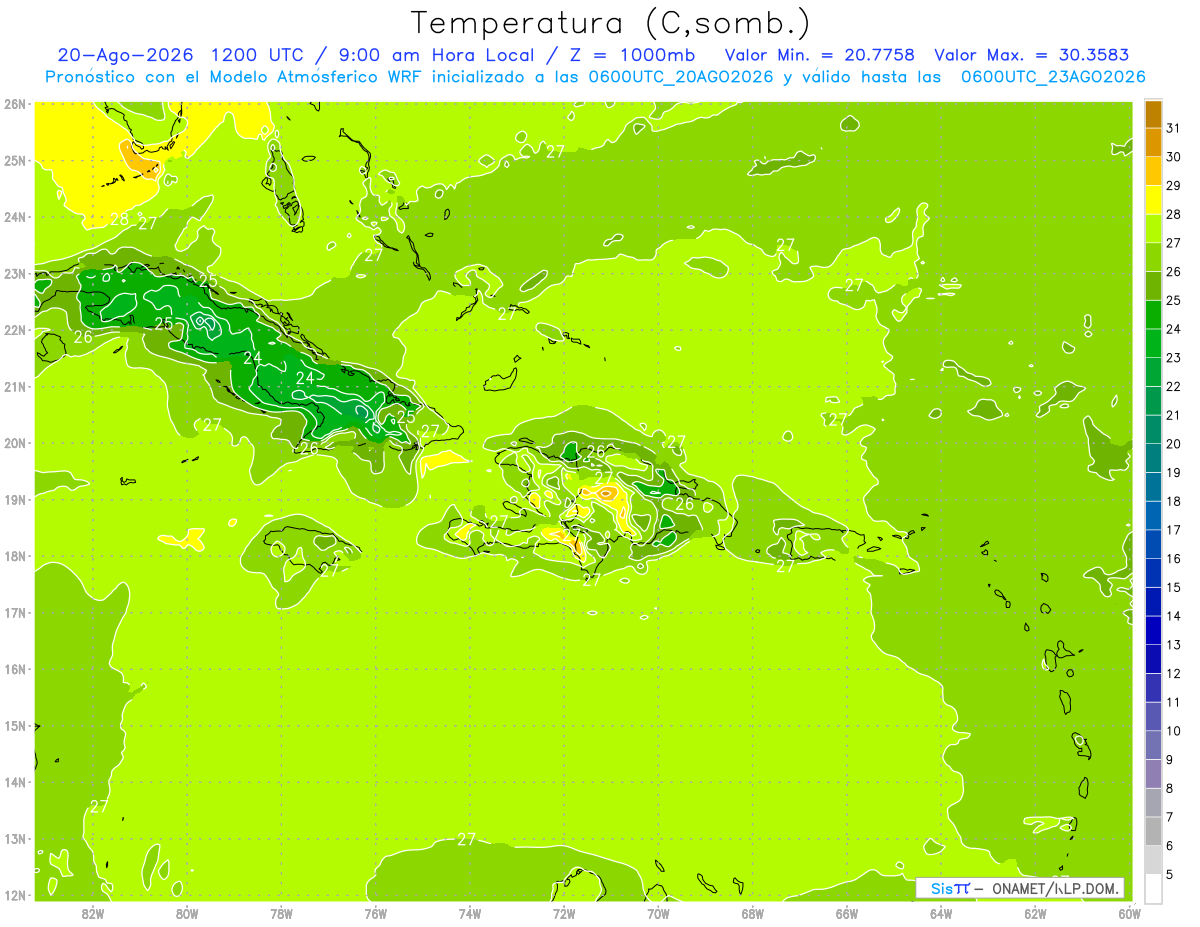Click the "Valor Max. = 30.3583" readout
Viewport: 1200px width, 927px height.
pos(1034,55)
